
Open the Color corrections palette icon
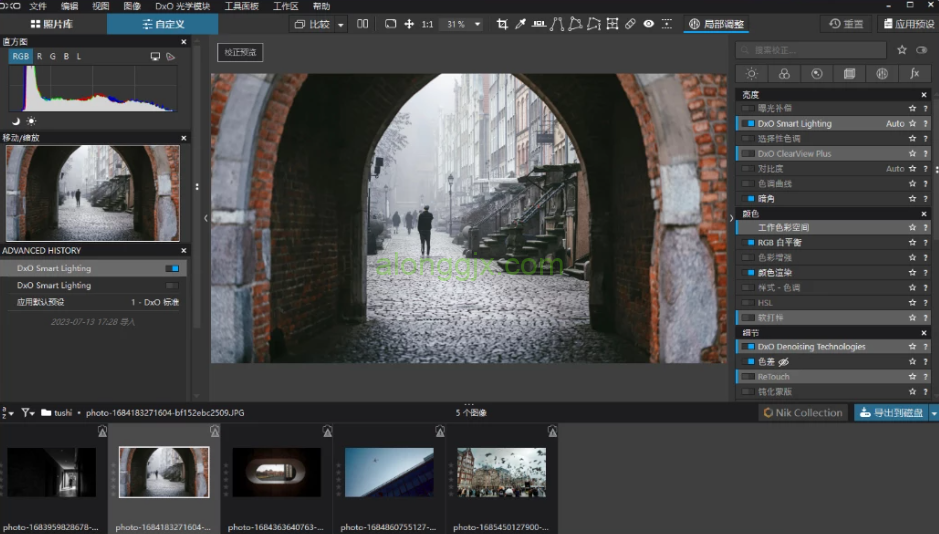click(784, 73)
